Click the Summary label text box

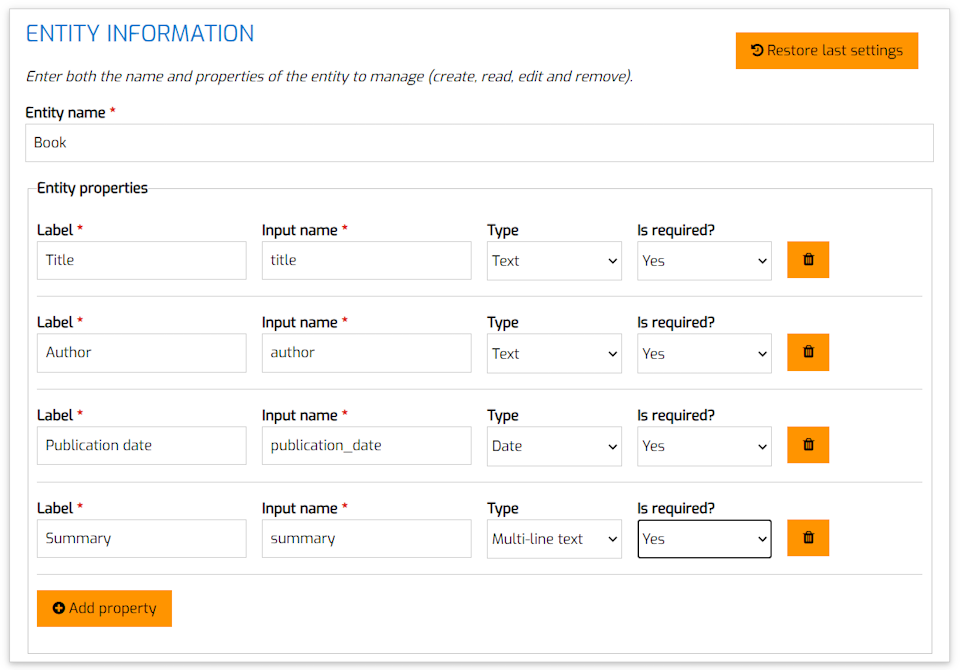coord(141,538)
